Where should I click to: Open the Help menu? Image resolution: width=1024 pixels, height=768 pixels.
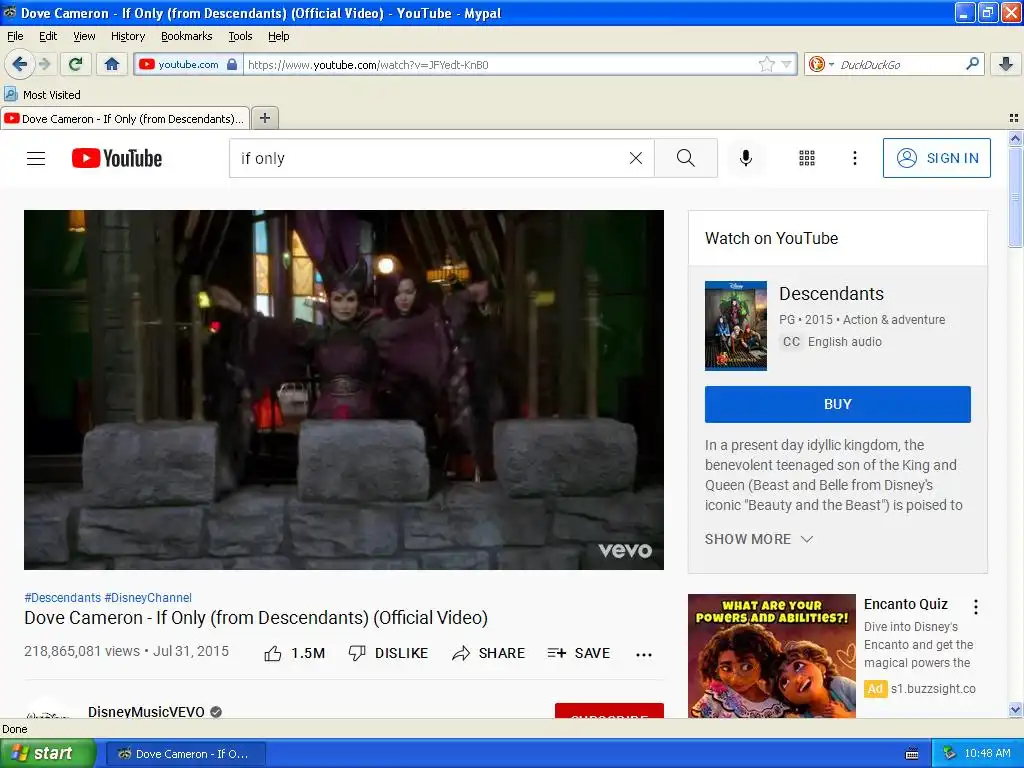click(x=278, y=36)
